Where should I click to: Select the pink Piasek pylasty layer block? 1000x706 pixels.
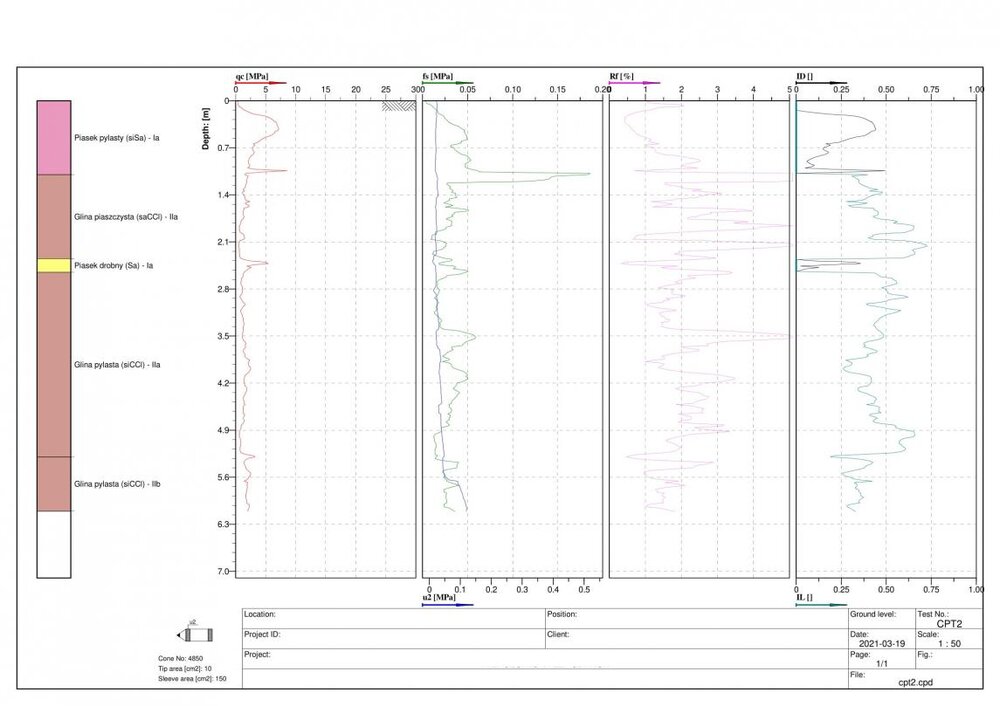pyautogui.click(x=54, y=137)
